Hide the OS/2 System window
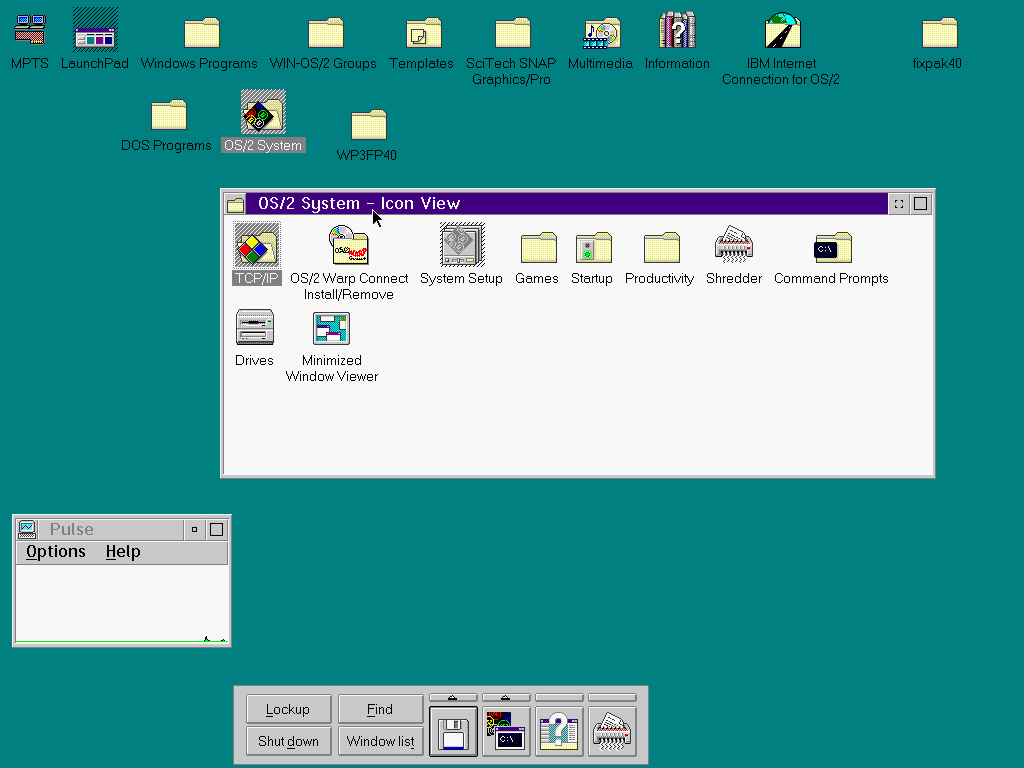Viewport: 1024px width, 768px height. (899, 204)
